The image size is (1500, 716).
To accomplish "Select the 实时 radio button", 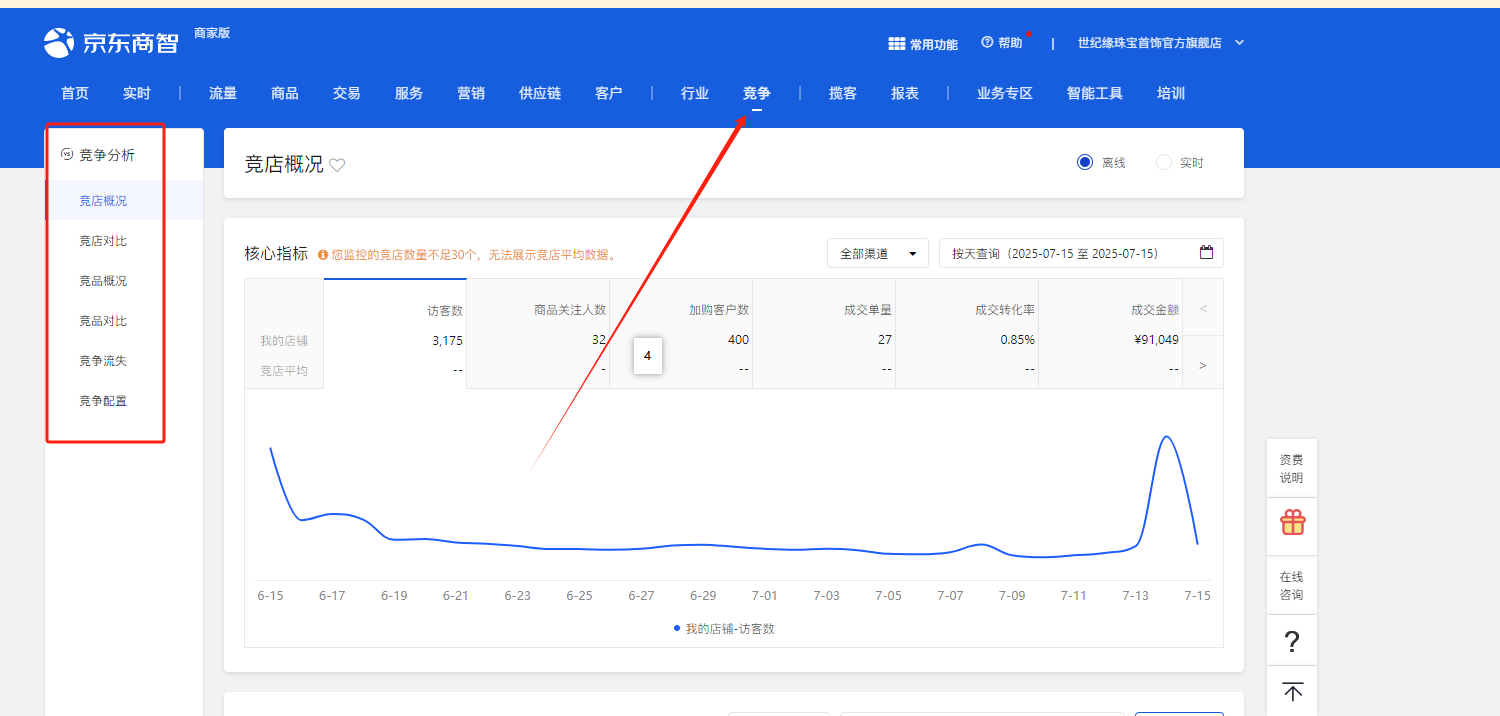I will point(1163,162).
